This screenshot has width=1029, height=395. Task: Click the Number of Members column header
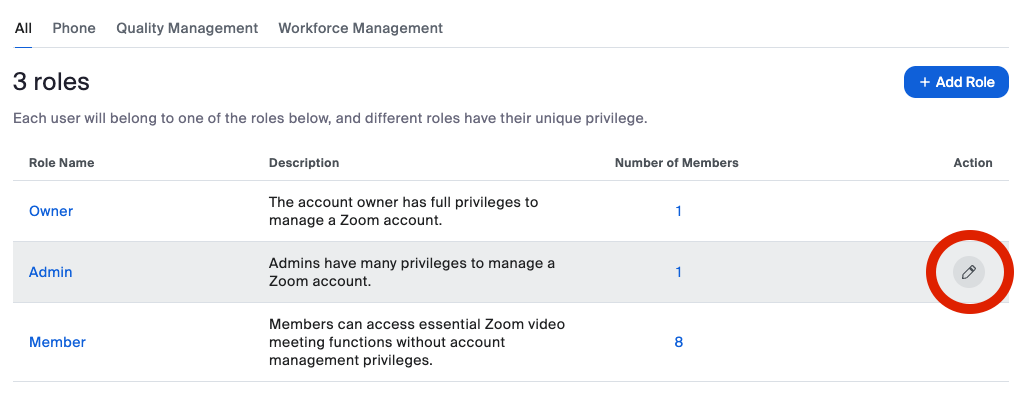tap(677, 163)
